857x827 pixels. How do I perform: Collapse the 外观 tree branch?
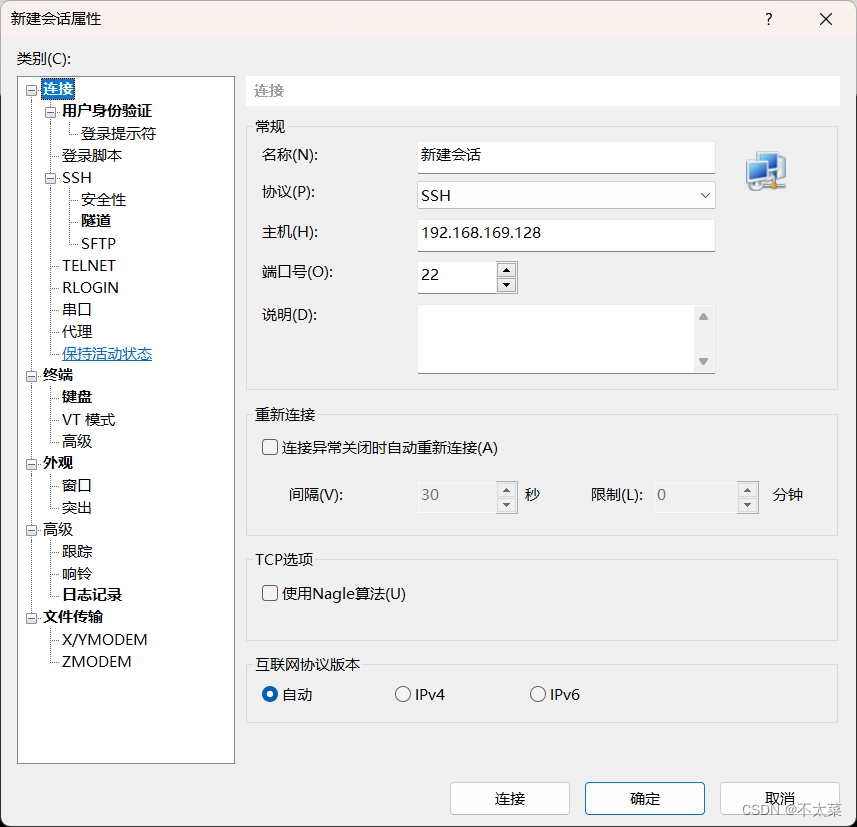coord(31,463)
